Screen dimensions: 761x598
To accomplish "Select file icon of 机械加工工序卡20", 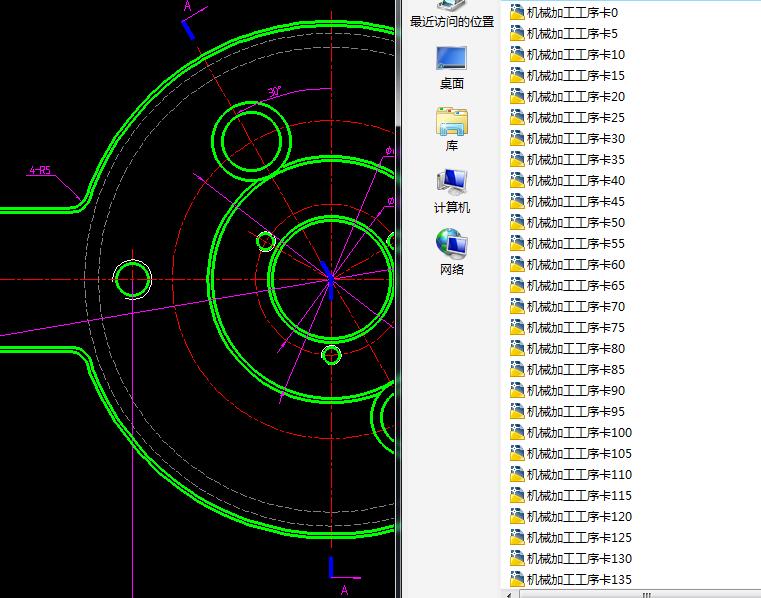I will point(517,97).
